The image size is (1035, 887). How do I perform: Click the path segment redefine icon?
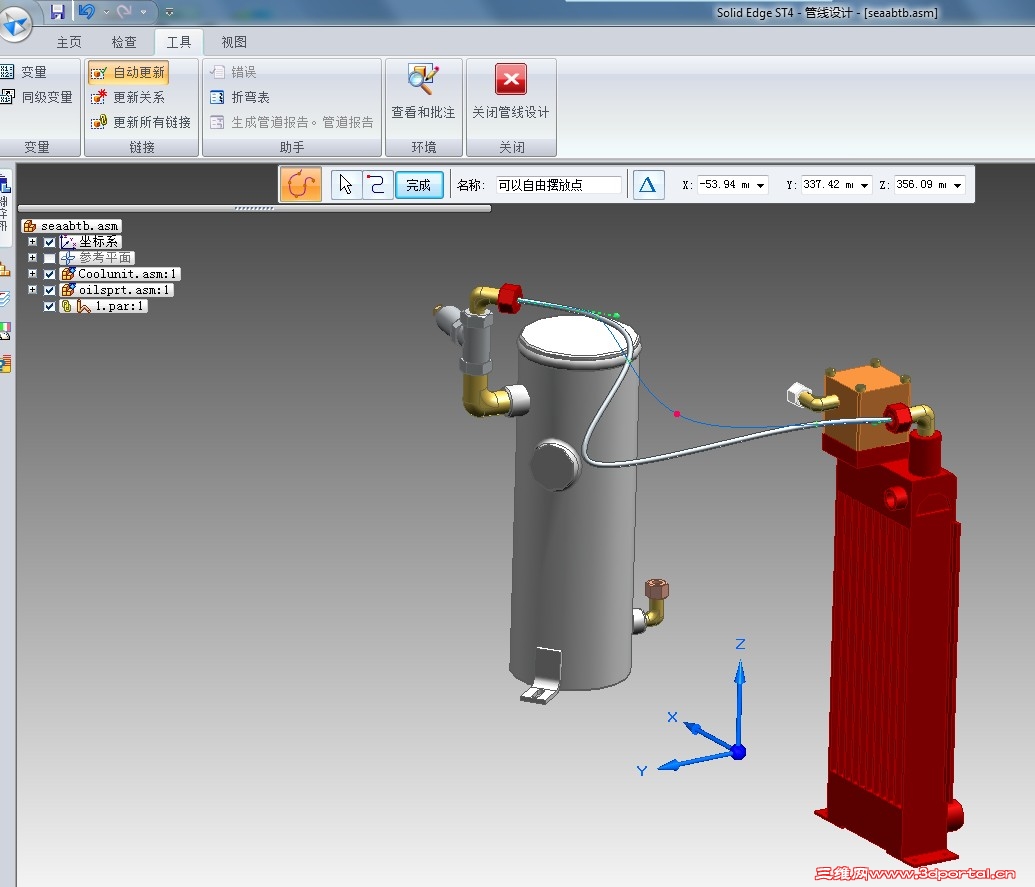(377, 184)
